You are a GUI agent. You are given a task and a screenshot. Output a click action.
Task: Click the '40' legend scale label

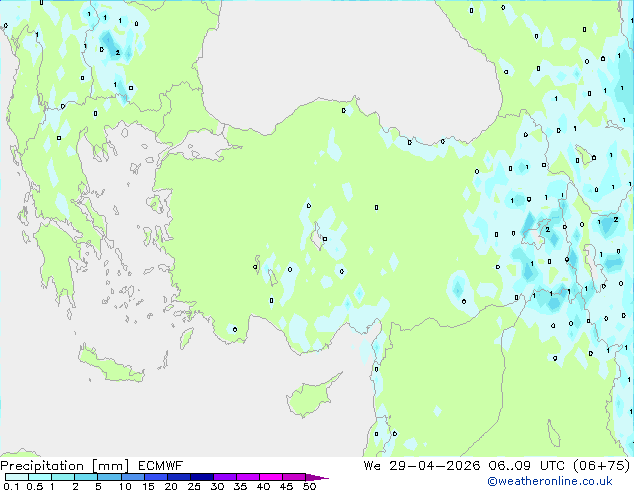point(263,486)
